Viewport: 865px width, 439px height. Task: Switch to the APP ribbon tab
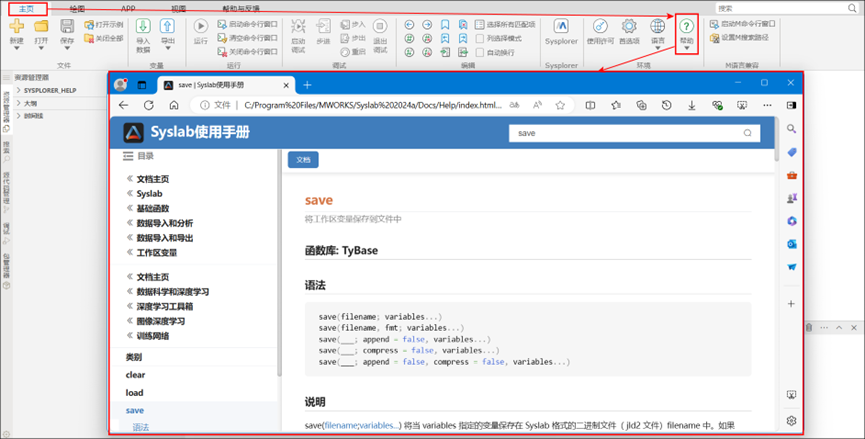(x=128, y=9)
